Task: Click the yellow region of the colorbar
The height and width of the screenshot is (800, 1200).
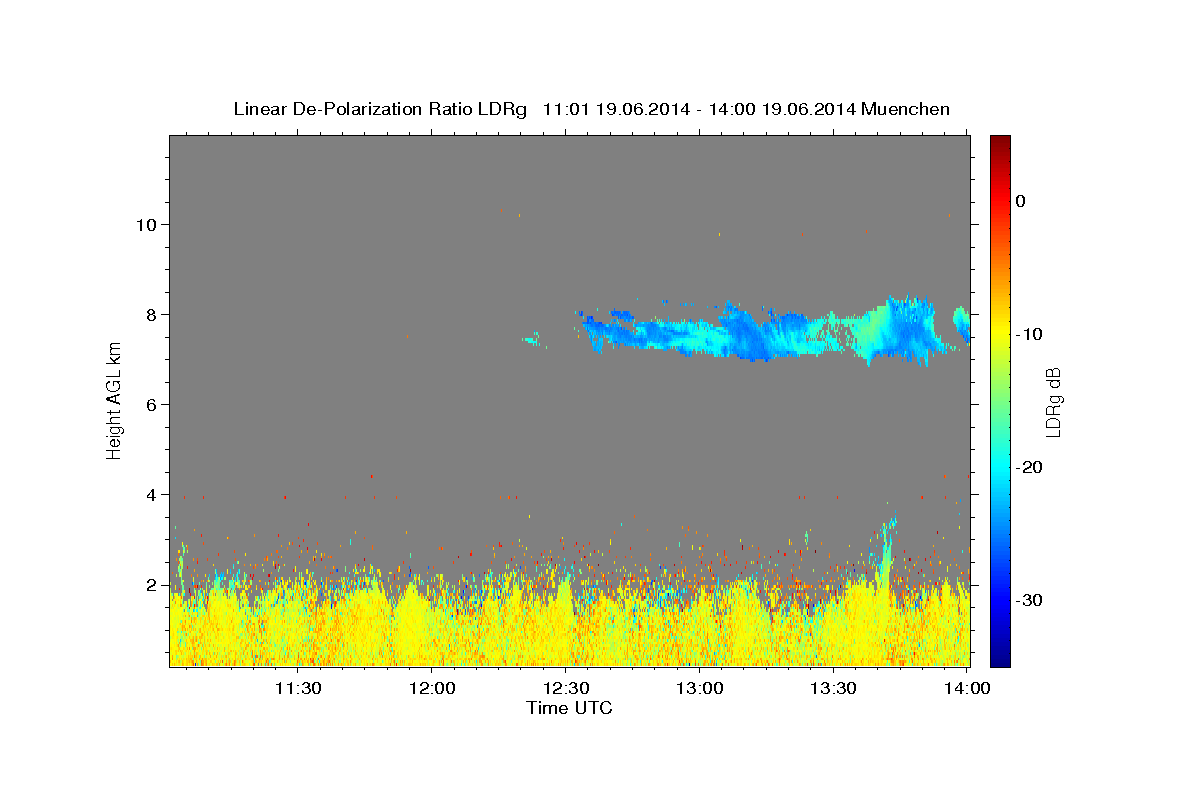Action: (1000, 330)
